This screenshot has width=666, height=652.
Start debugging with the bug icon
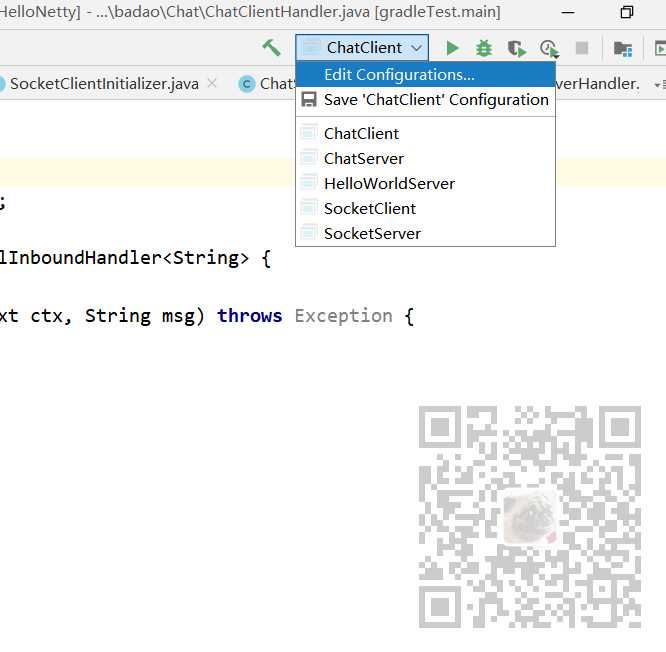tap(484, 48)
